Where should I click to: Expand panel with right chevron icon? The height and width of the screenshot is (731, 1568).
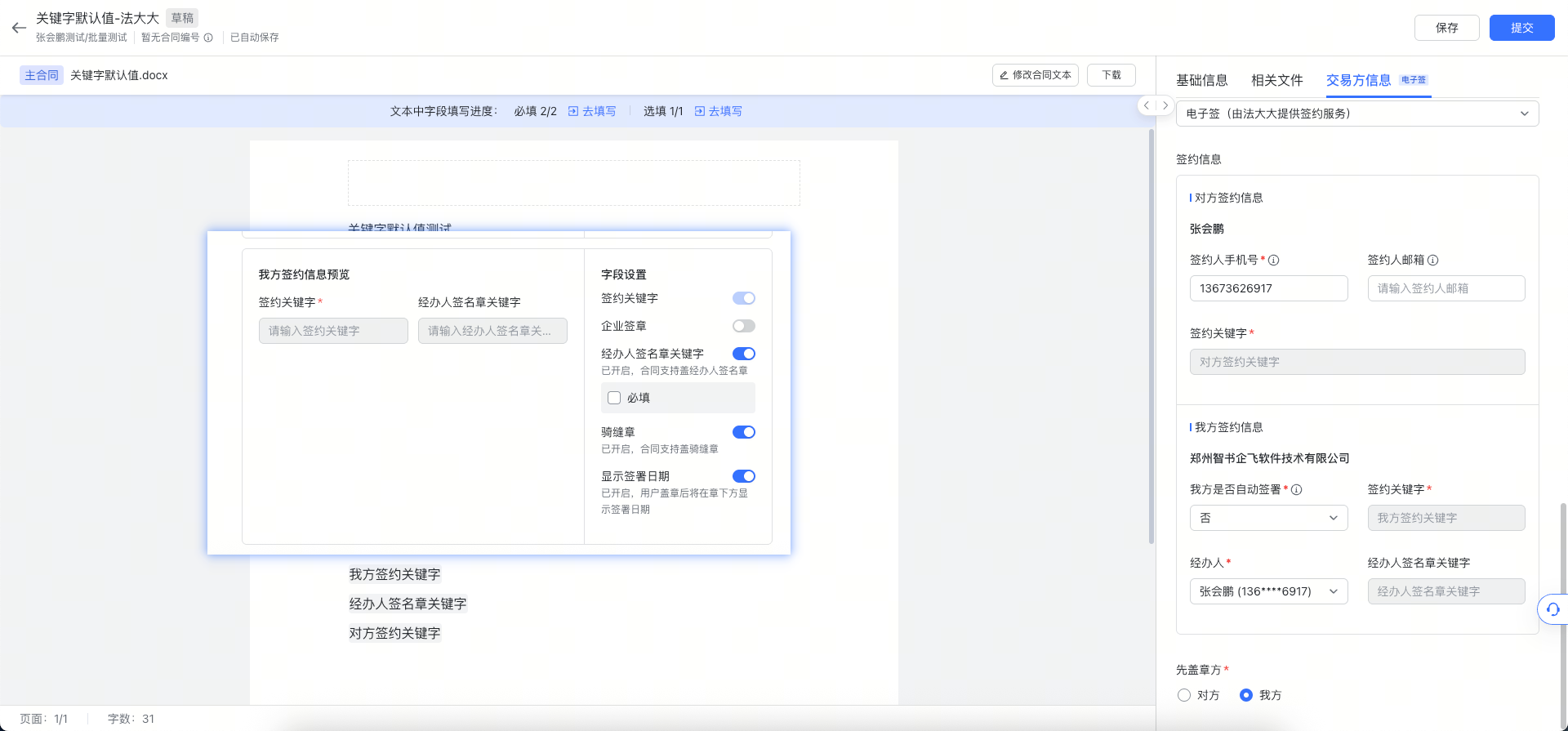coord(1165,105)
